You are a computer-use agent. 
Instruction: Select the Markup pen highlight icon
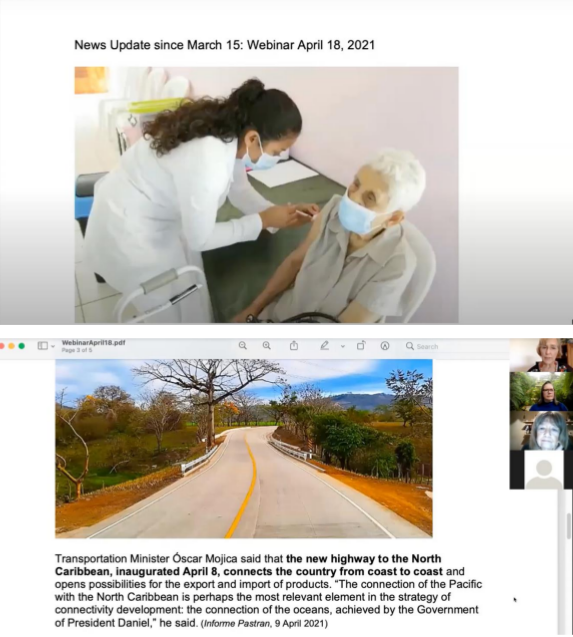[x=324, y=346]
